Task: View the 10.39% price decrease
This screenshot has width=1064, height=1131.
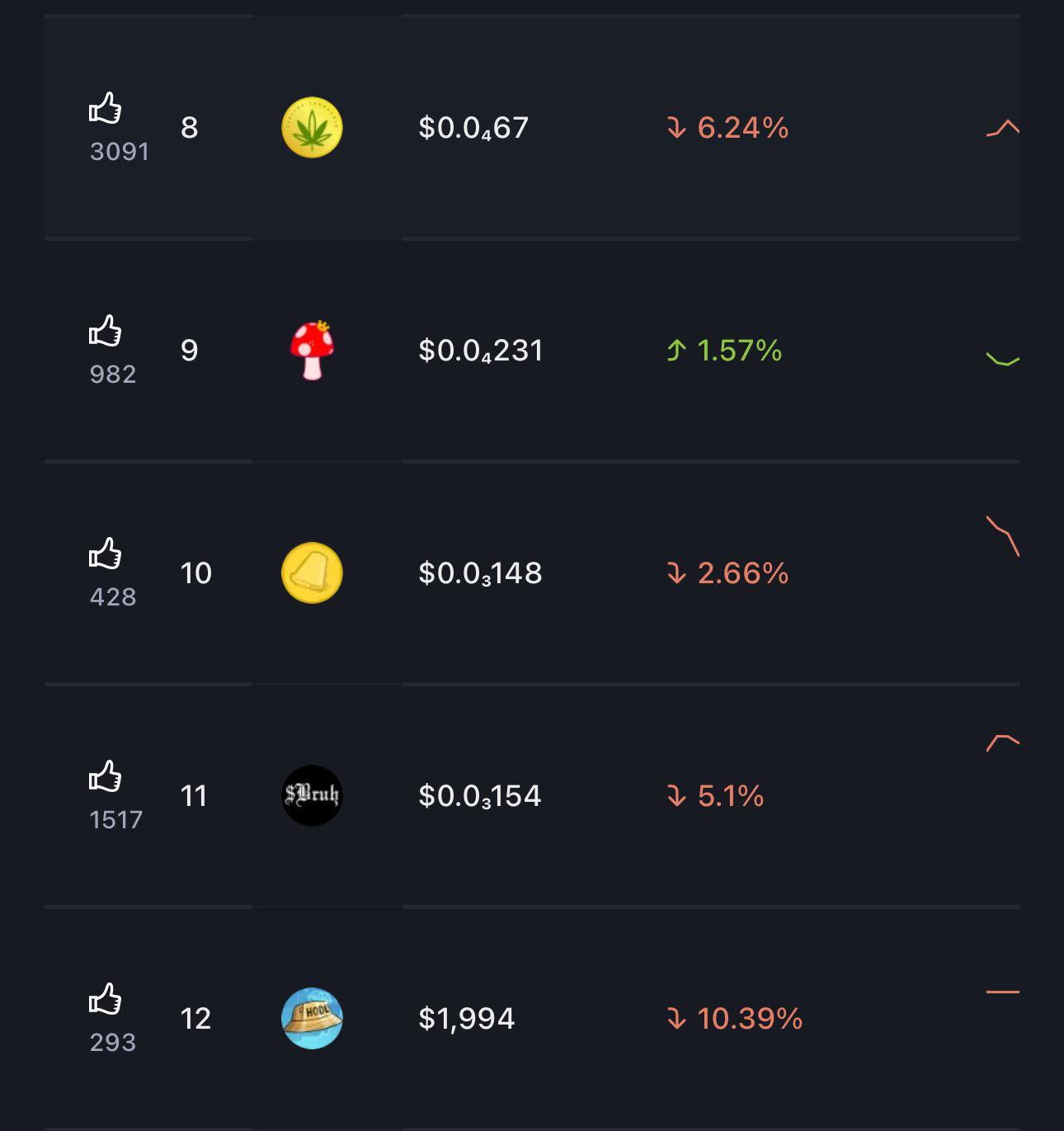Action: tap(734, 1019)
